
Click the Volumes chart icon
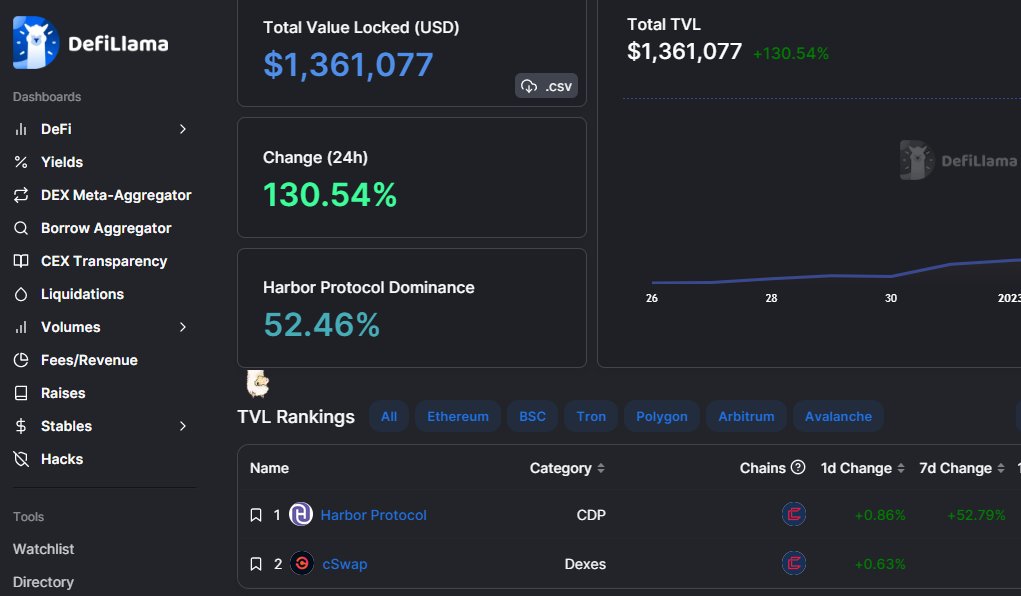pyautogui.click(x=21, y=327)
